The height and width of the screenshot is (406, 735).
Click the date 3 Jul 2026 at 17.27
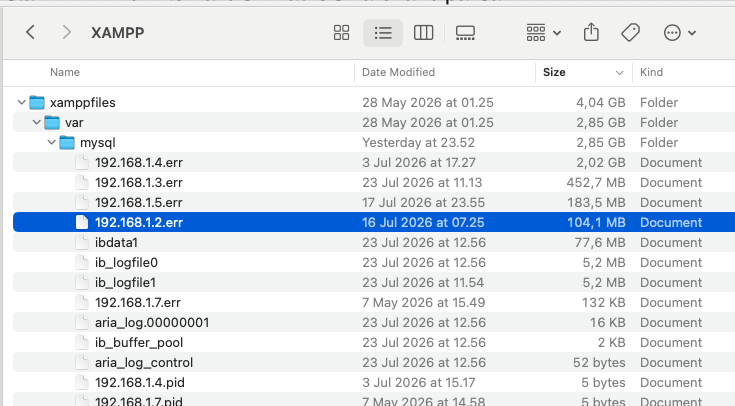pos(419,163)
